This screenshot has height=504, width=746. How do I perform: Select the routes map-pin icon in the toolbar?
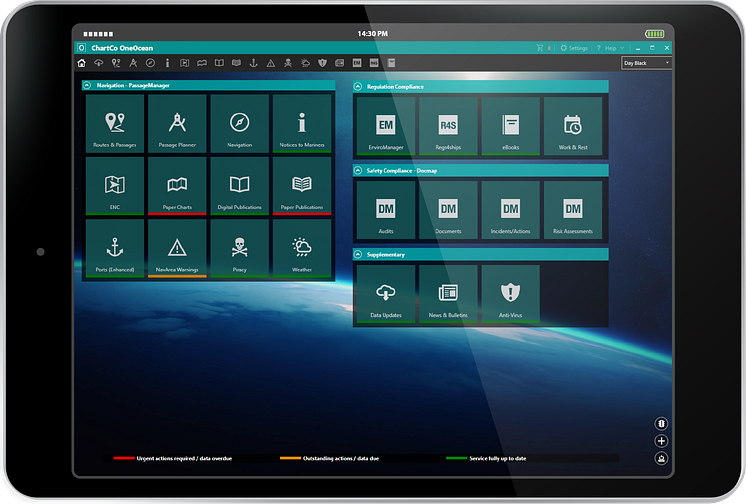(116, 63)
